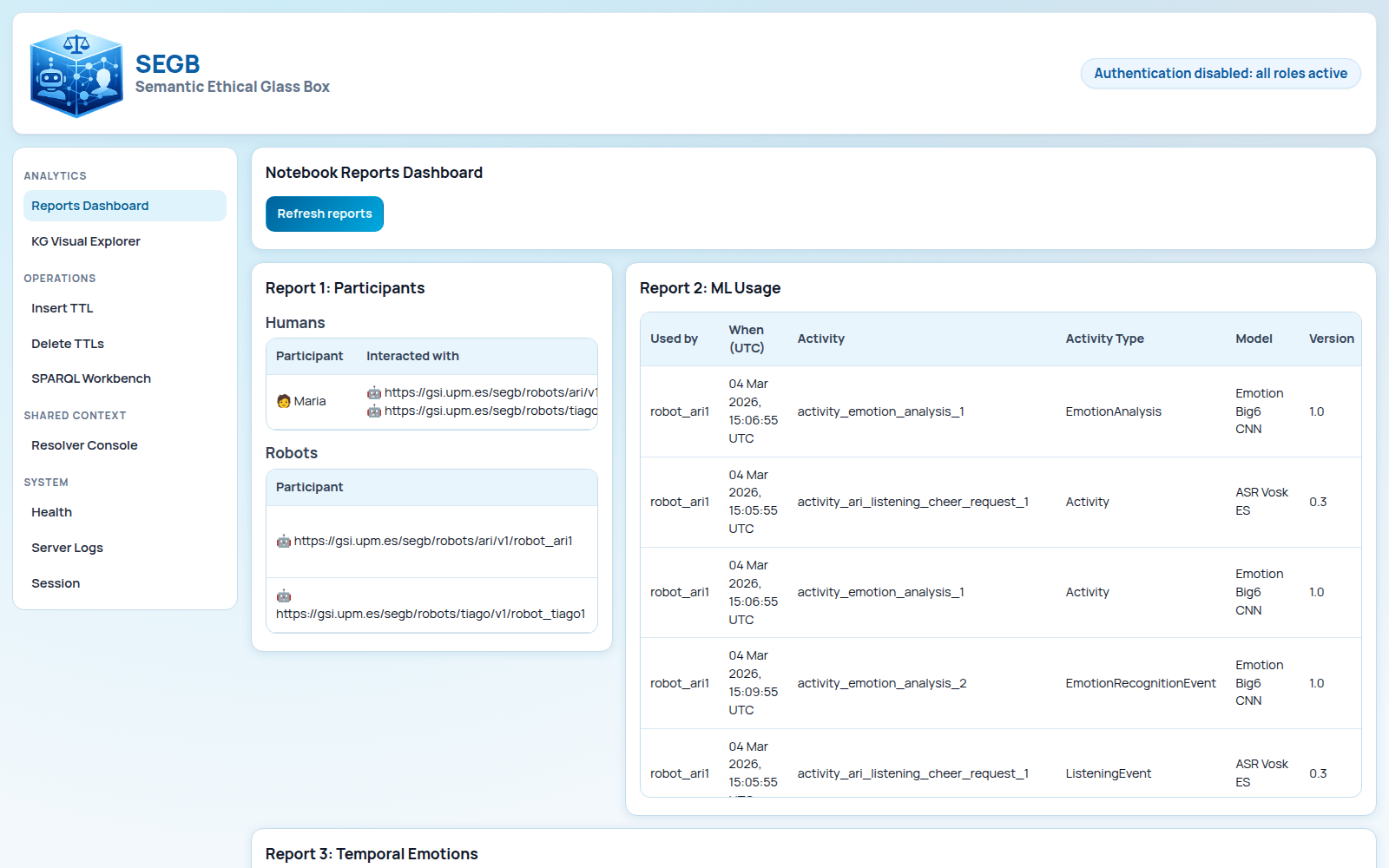Click Used by column header

coord(674,339)
